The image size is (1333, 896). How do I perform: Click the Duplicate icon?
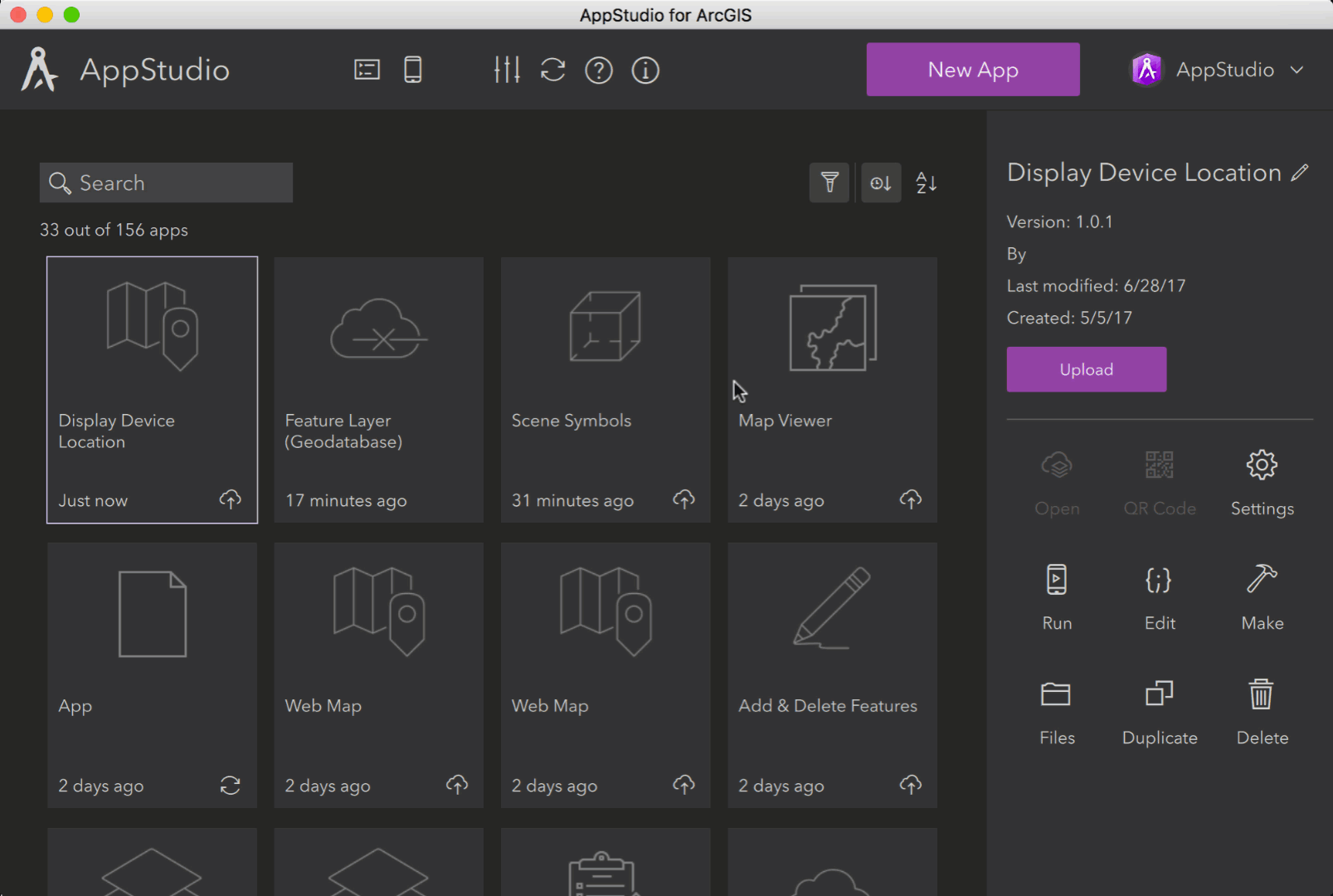pyautogui.click(x=1160, y=694)
